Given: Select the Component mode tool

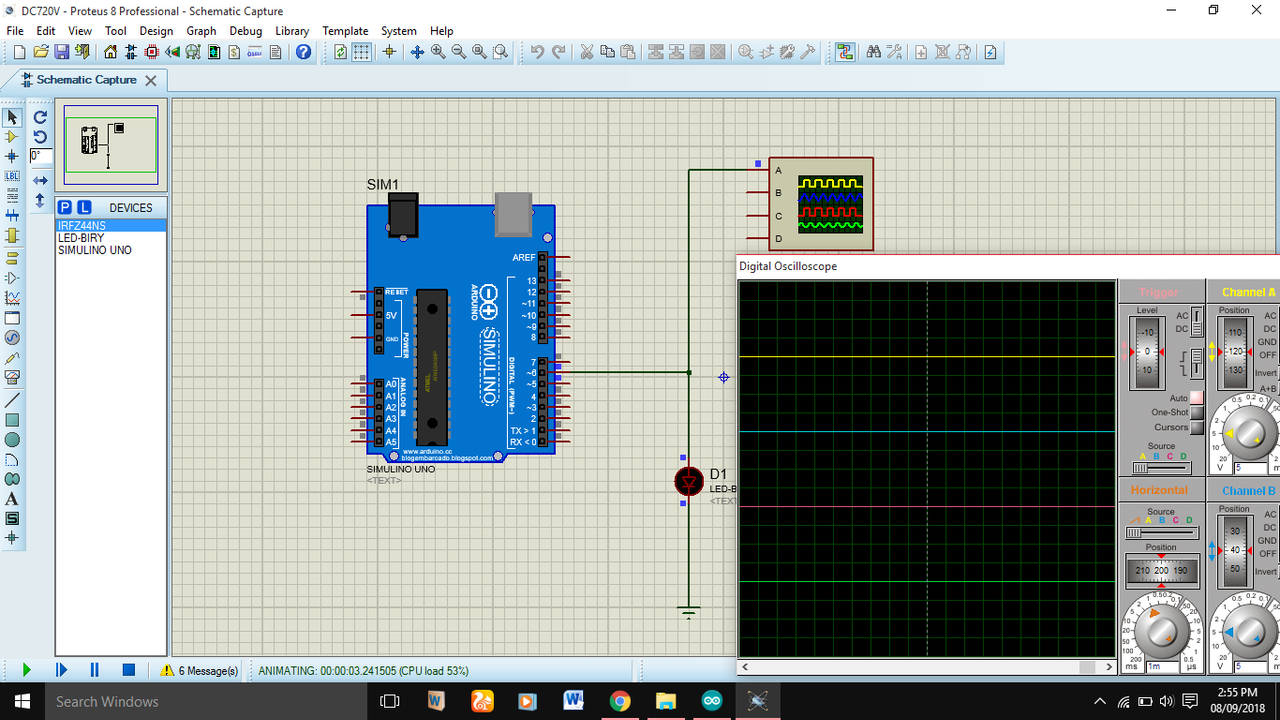Looking at the screenshot, I should pos(12,137).
